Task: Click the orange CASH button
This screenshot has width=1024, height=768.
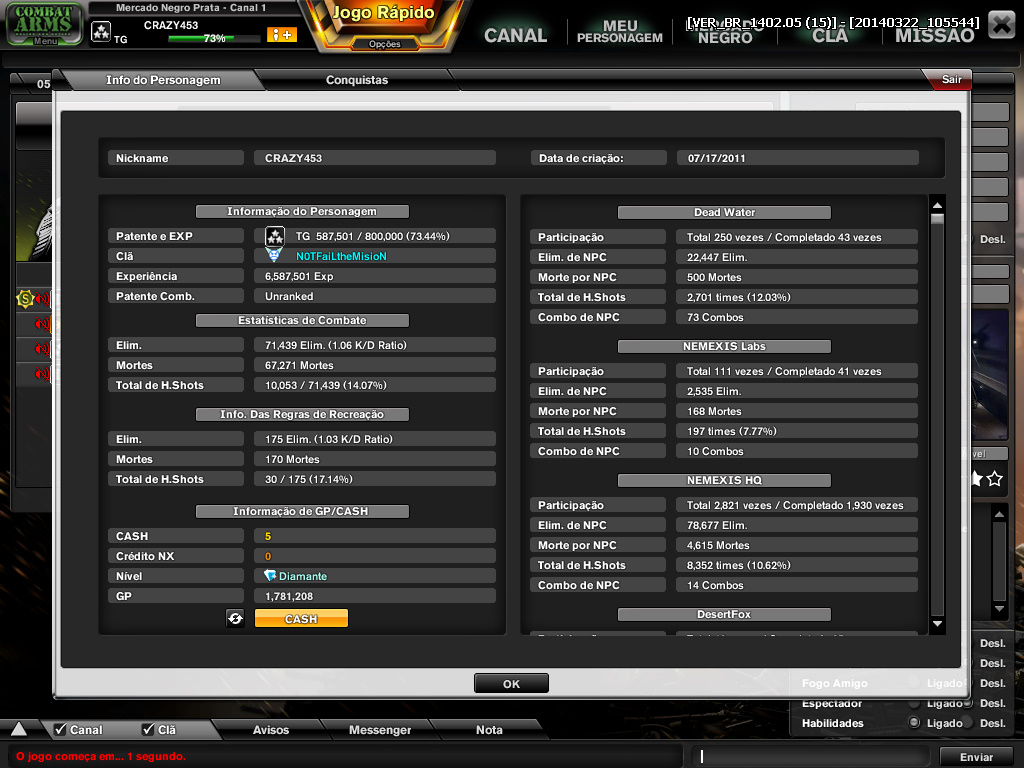Action: coord(301,618)
